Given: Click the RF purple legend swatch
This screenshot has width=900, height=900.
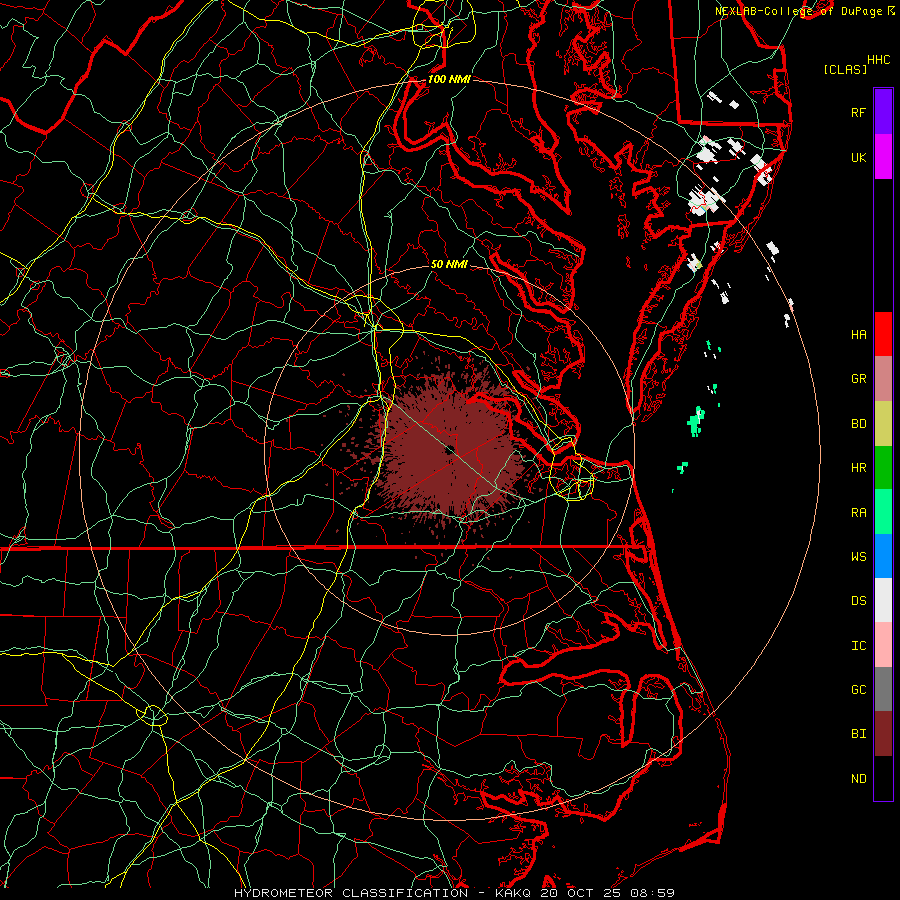Looking at the screenshot, I should pos(883,112).
